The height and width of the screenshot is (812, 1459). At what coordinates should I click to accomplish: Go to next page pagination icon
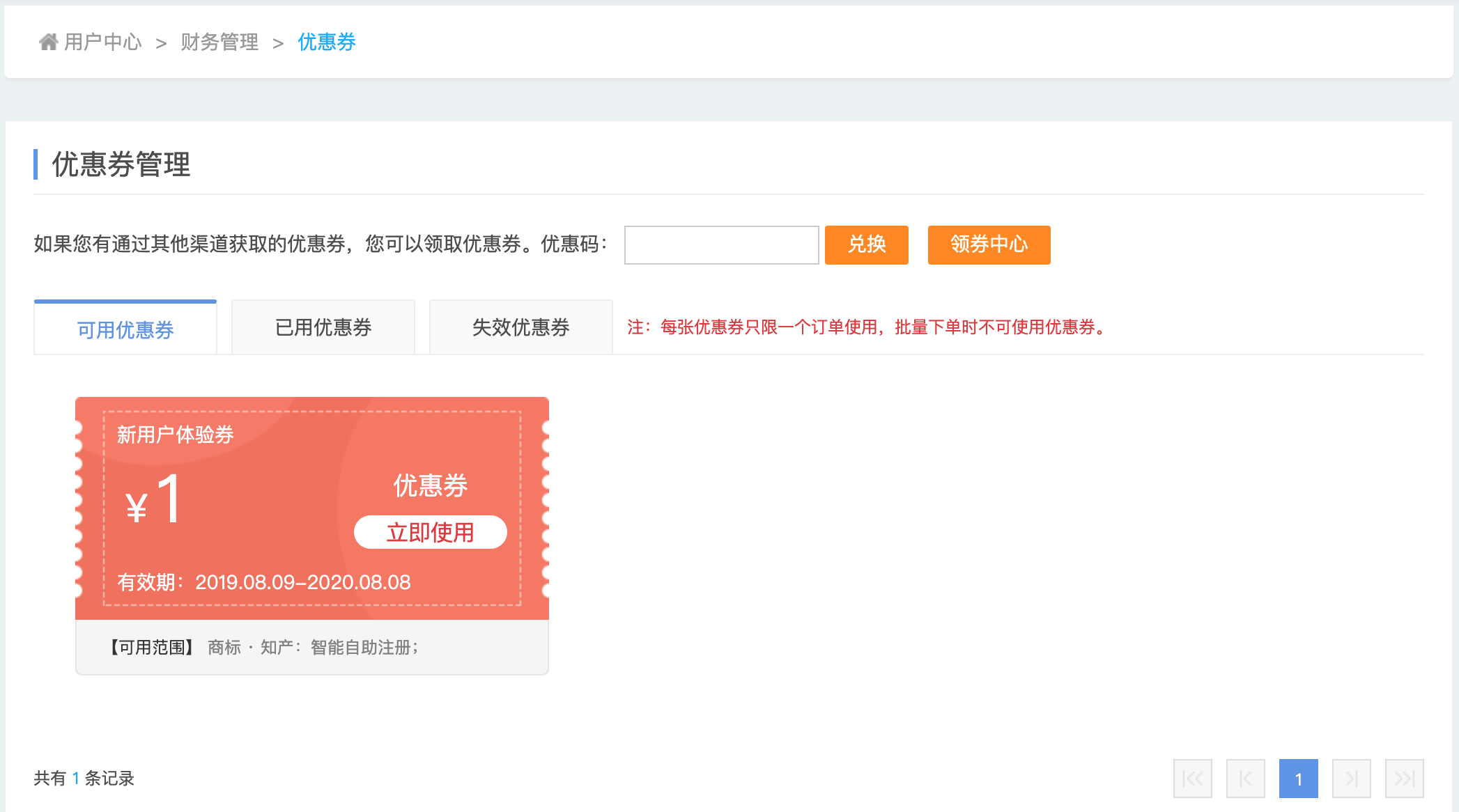(x=1351, y=779)
